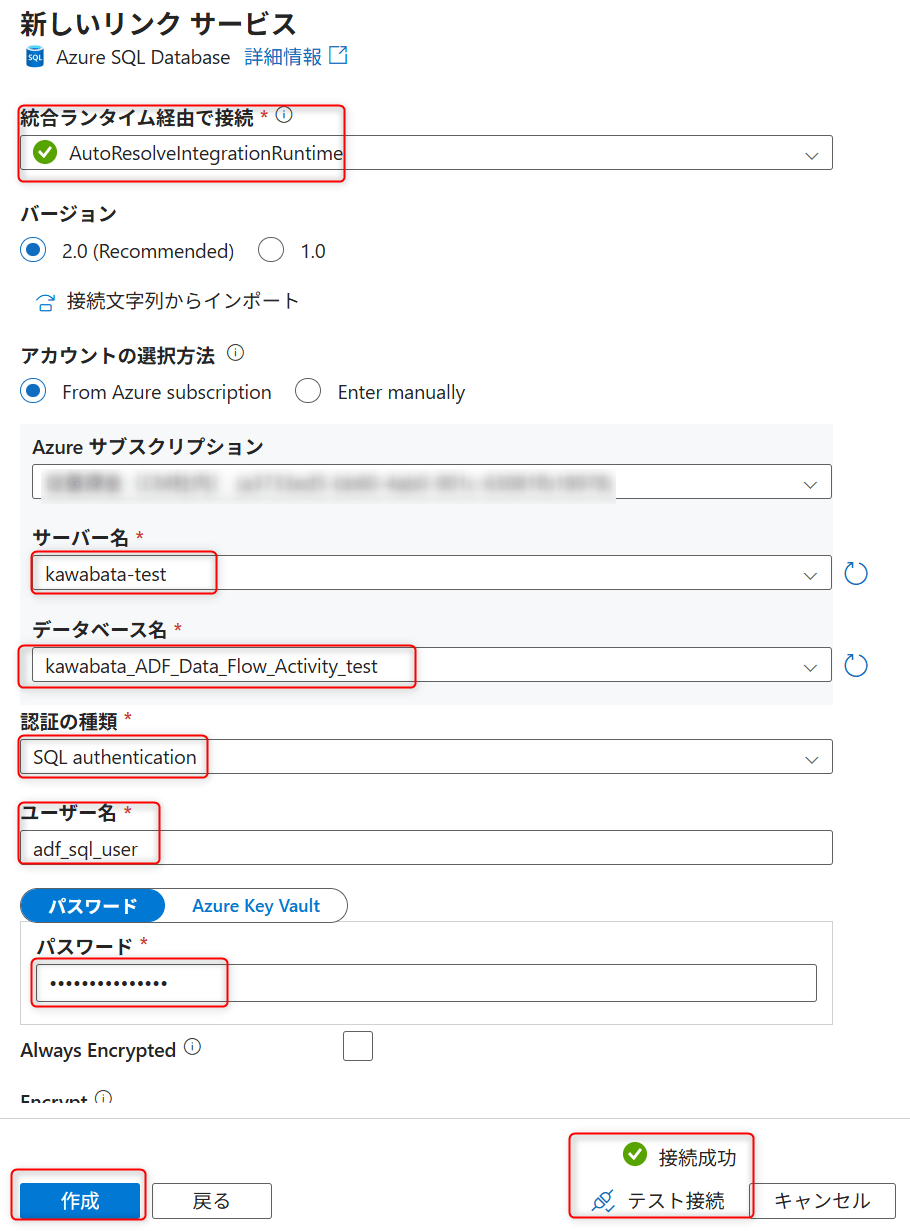Viewport: 910px width, 1231px height.
Task: Open the データベース名 dropdown
Action: [x=432, y=665]
